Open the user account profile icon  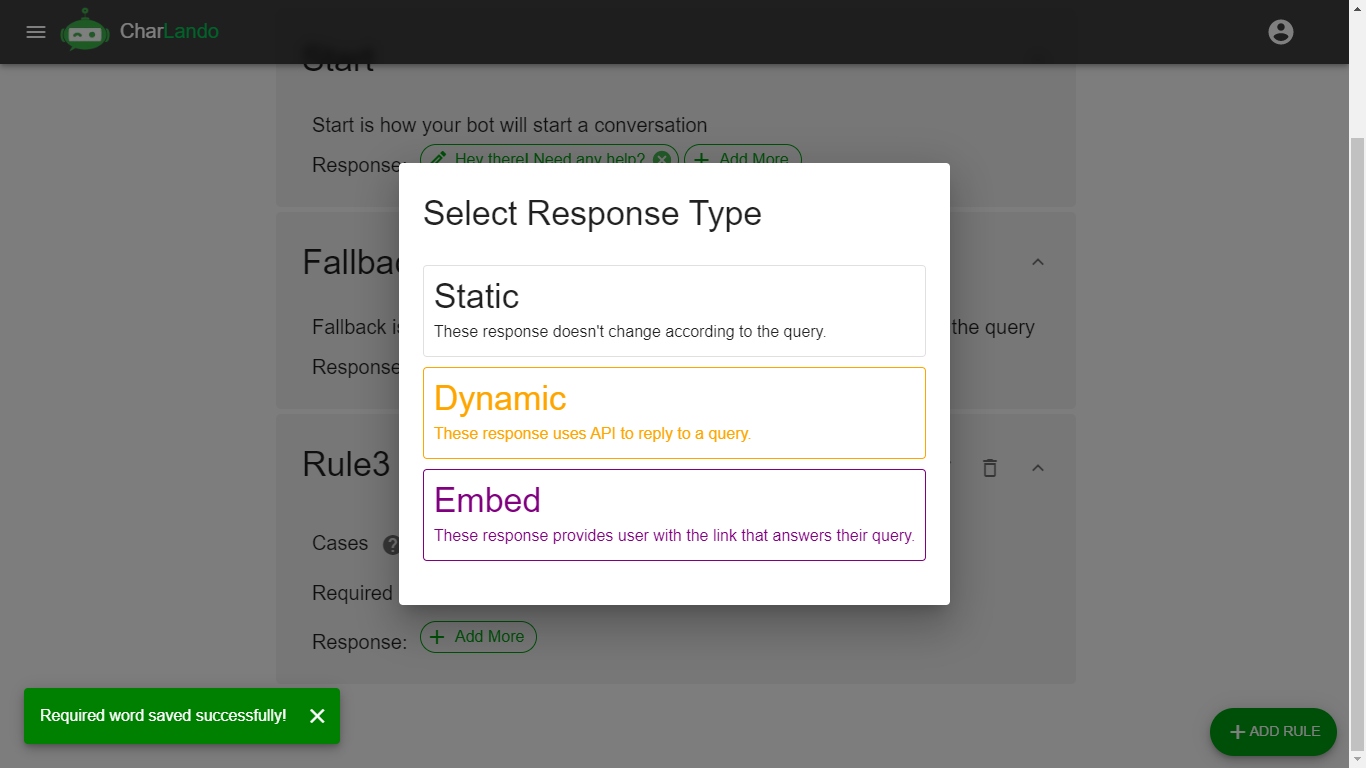click(x=1280, y=32)
